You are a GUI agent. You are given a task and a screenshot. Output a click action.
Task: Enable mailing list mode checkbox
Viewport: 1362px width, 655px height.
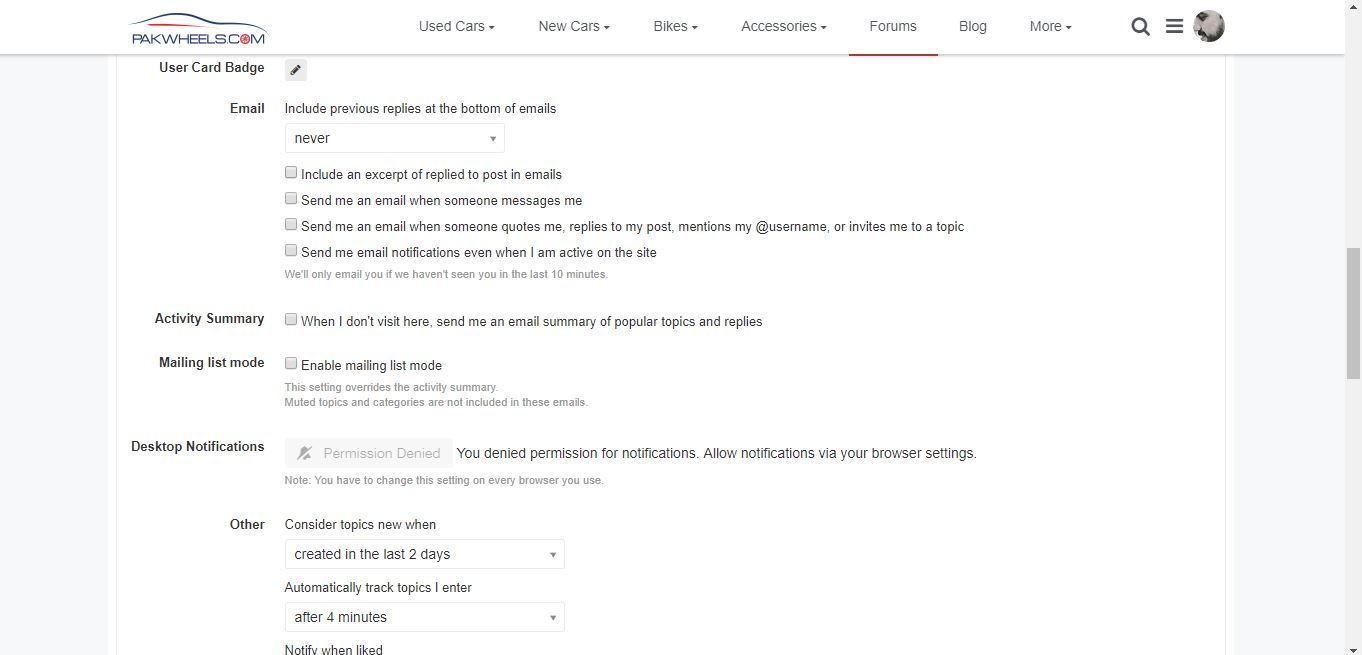[291, 364]
